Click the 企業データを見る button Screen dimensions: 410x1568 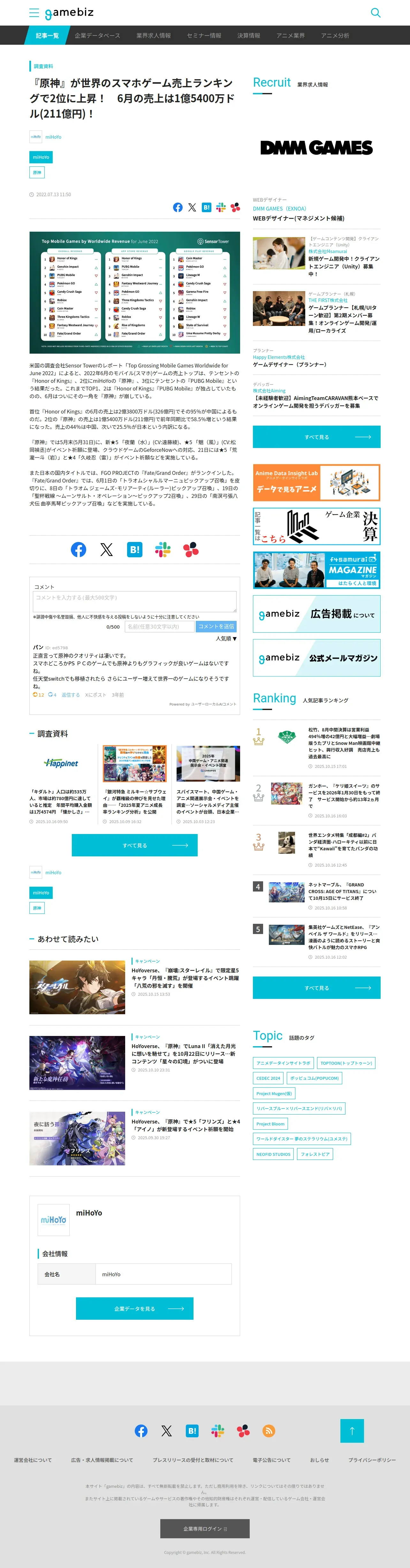point(134,1309)
